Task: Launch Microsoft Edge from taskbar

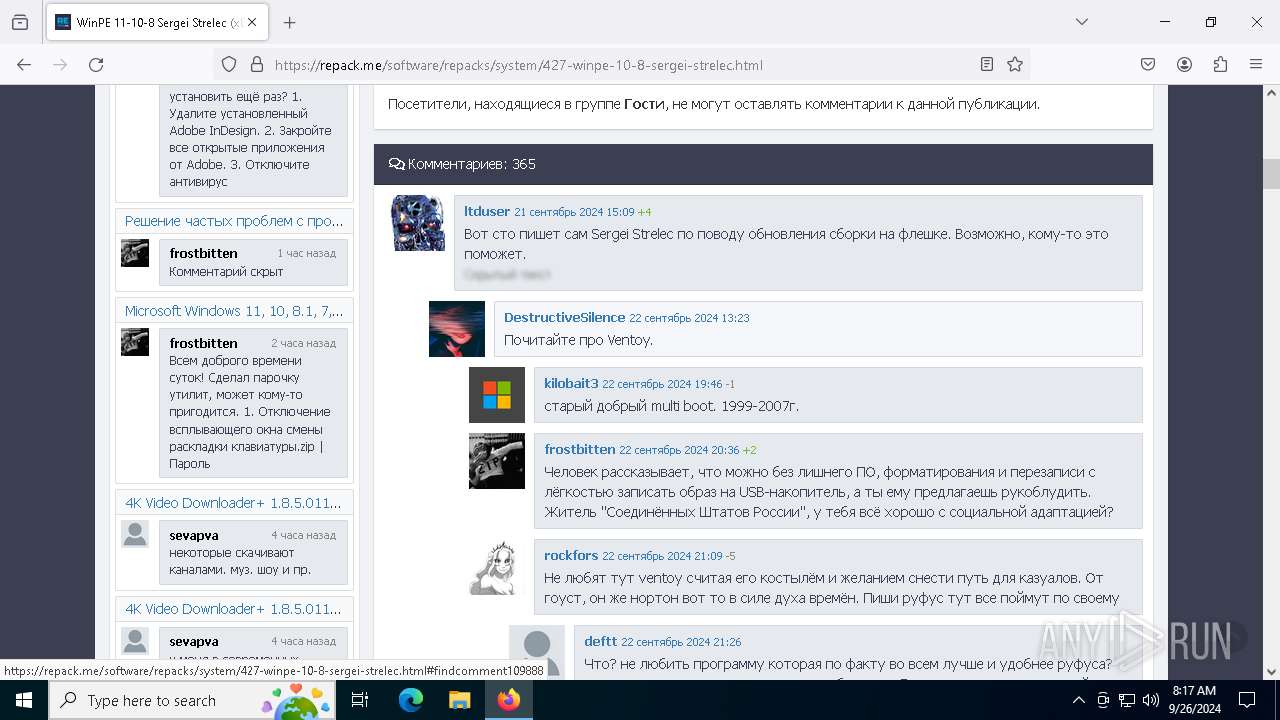Action: pyautogui.click(x=411, y=700)
